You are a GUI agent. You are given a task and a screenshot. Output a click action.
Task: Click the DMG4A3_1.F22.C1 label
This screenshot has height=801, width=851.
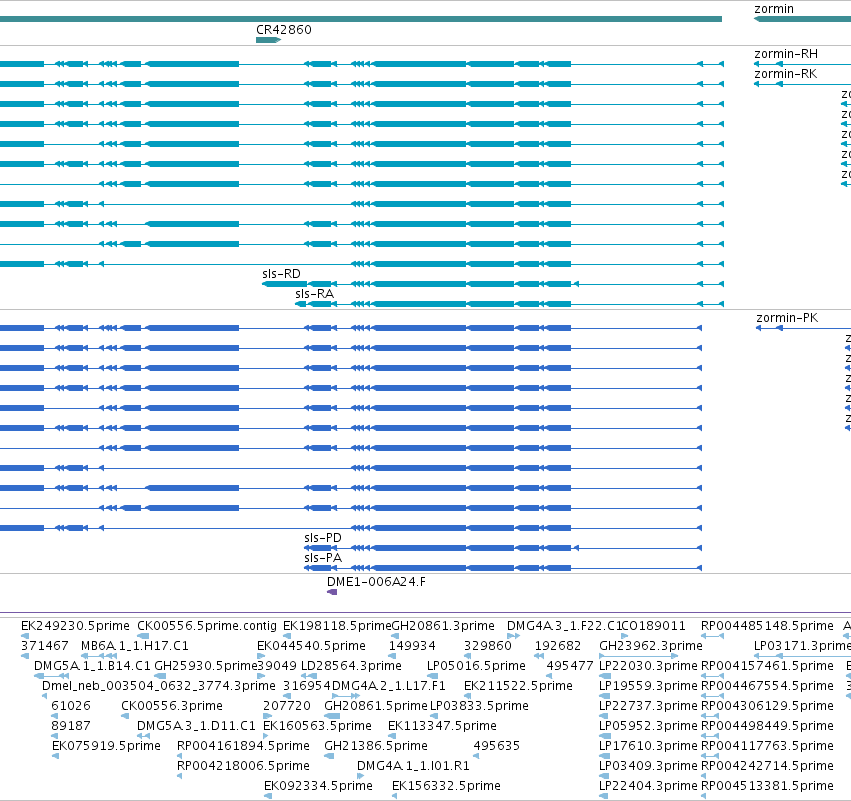click(x=564, y=626)
